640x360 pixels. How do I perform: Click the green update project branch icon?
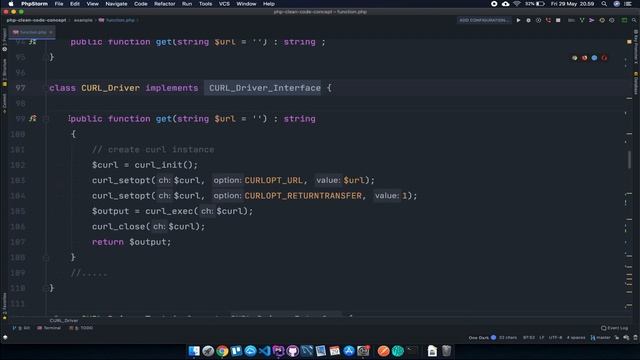click(582, 20)
